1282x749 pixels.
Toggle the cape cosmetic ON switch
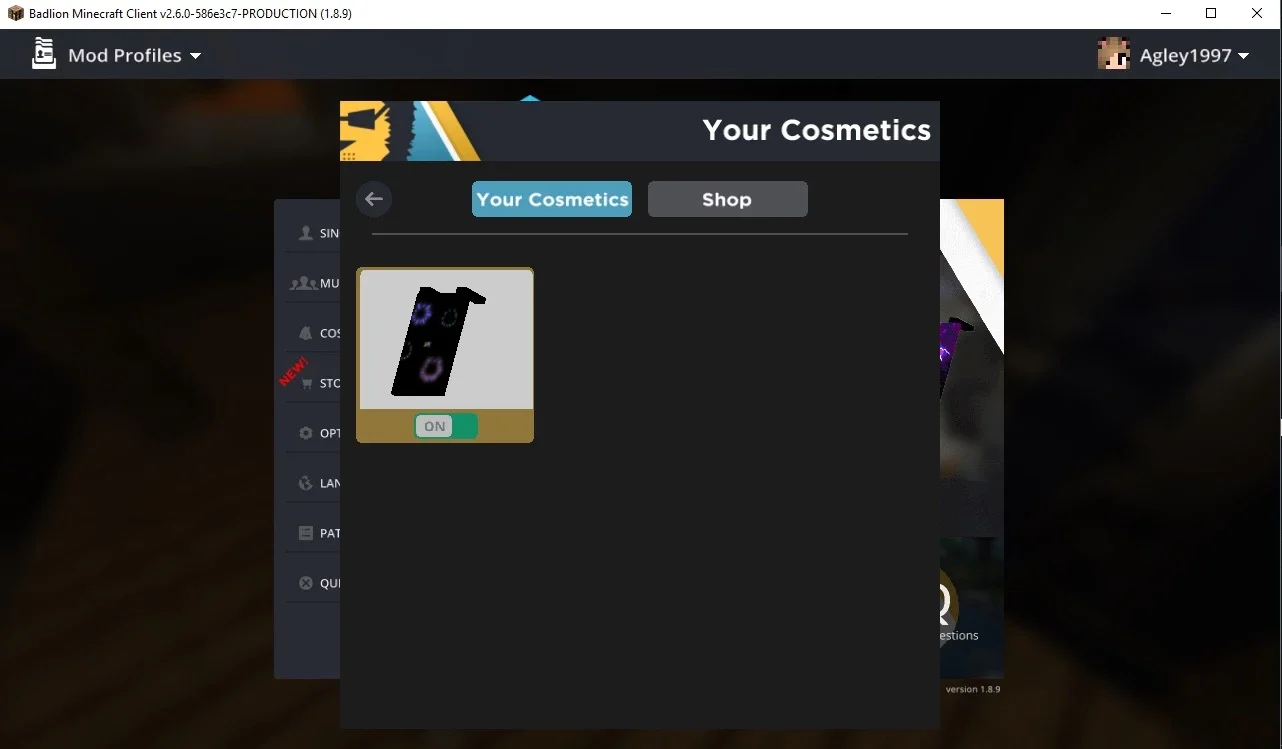(446, 426)
